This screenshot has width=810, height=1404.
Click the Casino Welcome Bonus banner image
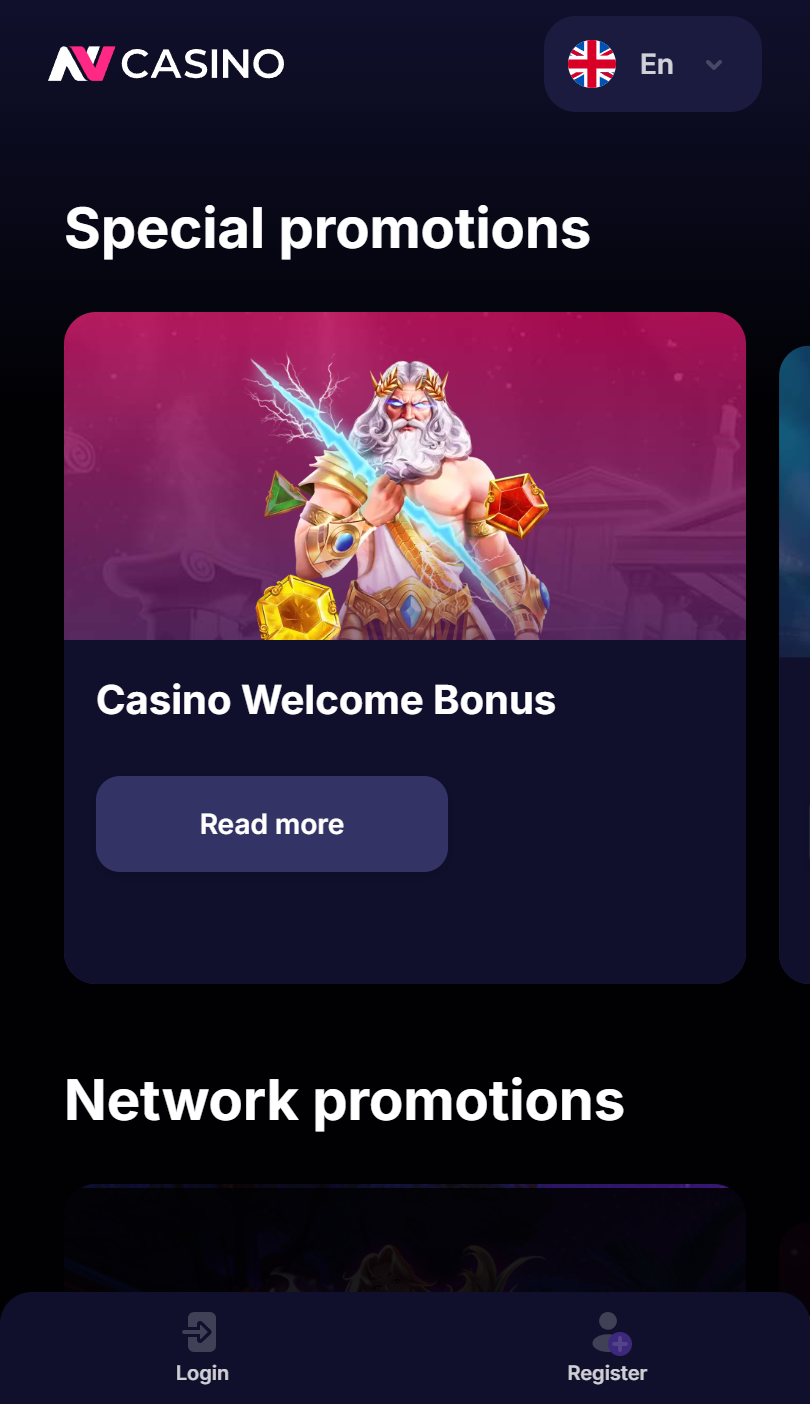tap(405, 476)
